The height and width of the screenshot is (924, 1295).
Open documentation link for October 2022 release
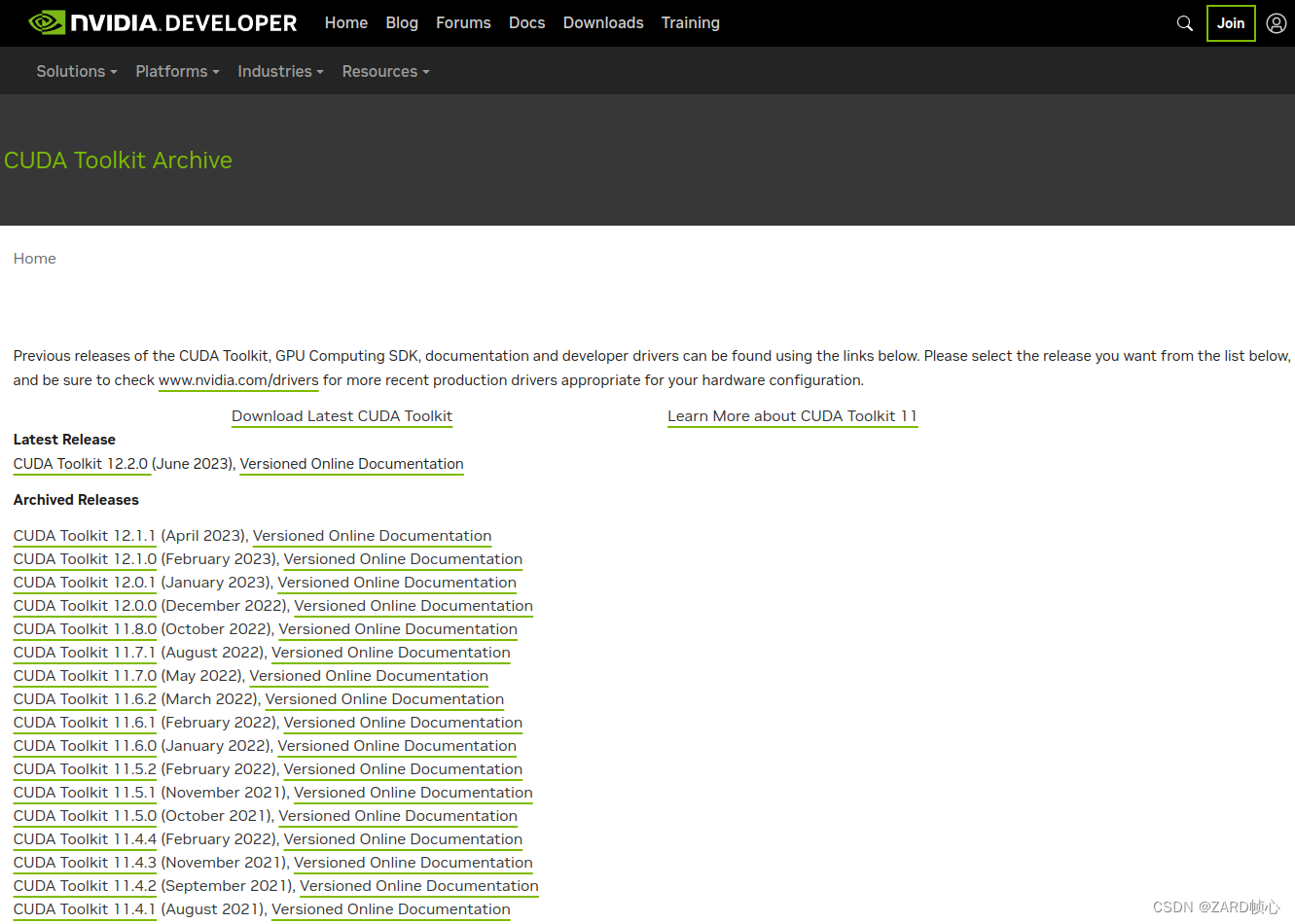[398, 629]
